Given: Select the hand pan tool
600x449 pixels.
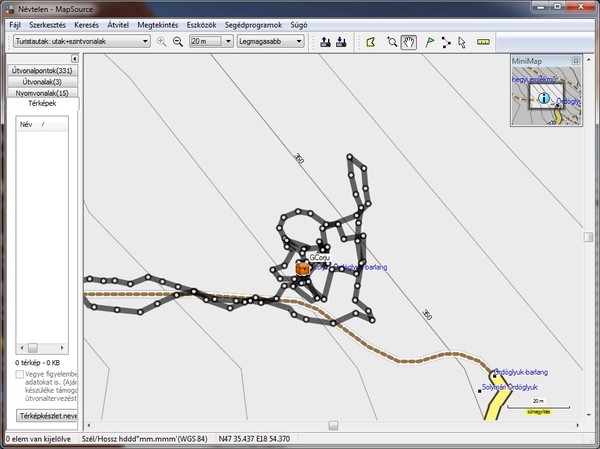Looking at the screenshot, I should pos(409,42).
